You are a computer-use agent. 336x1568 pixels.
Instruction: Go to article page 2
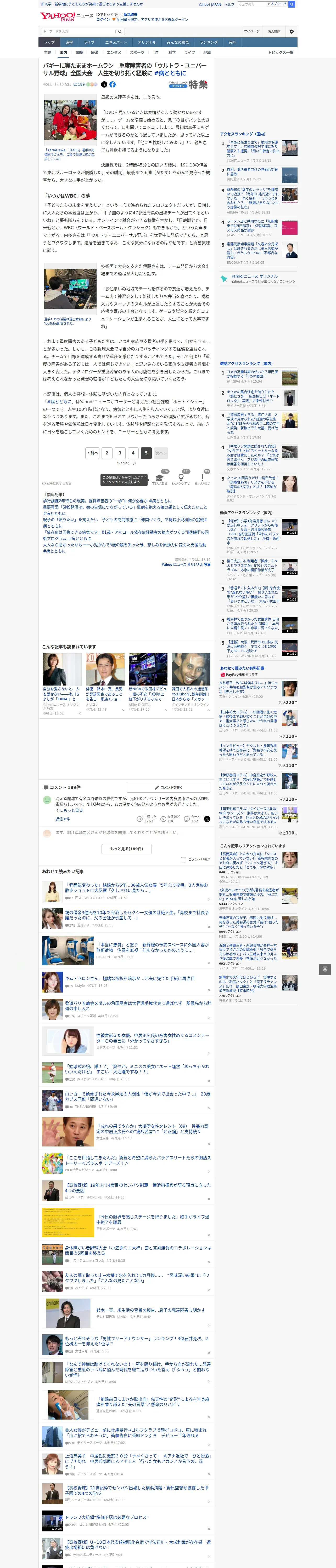[x=107, y=453]
